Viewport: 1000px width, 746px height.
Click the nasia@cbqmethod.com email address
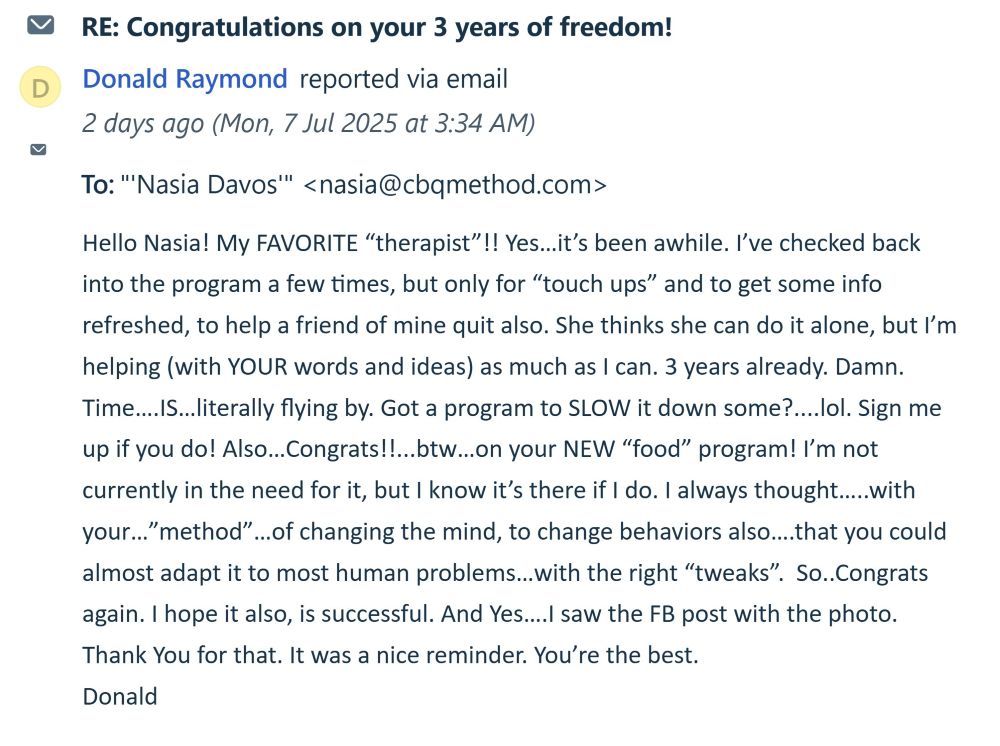(455, 185)
